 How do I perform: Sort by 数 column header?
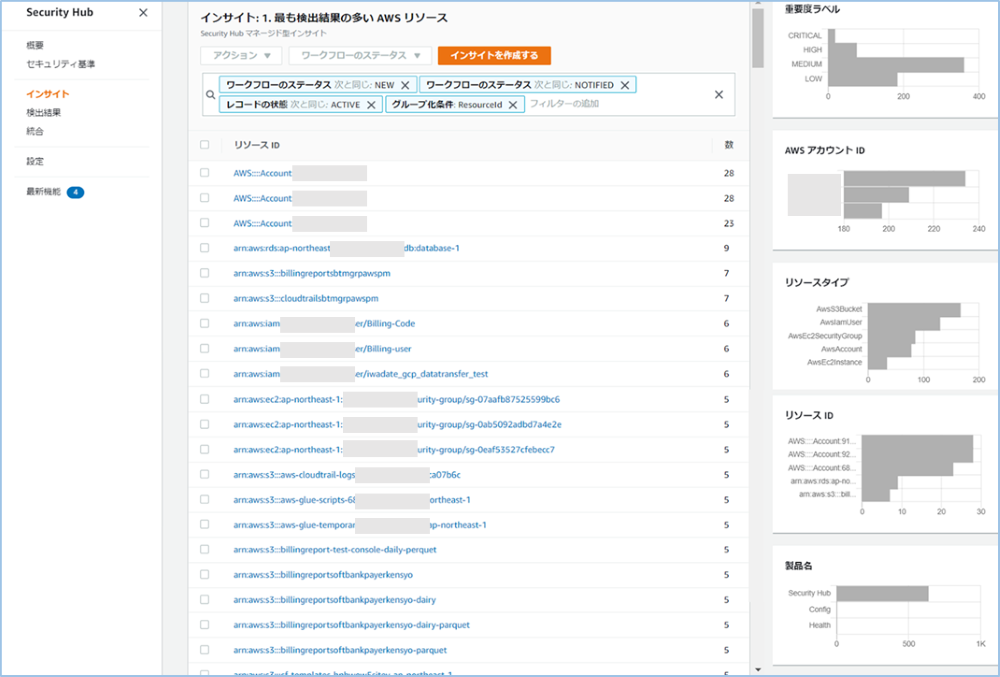[x=728, y=145]
